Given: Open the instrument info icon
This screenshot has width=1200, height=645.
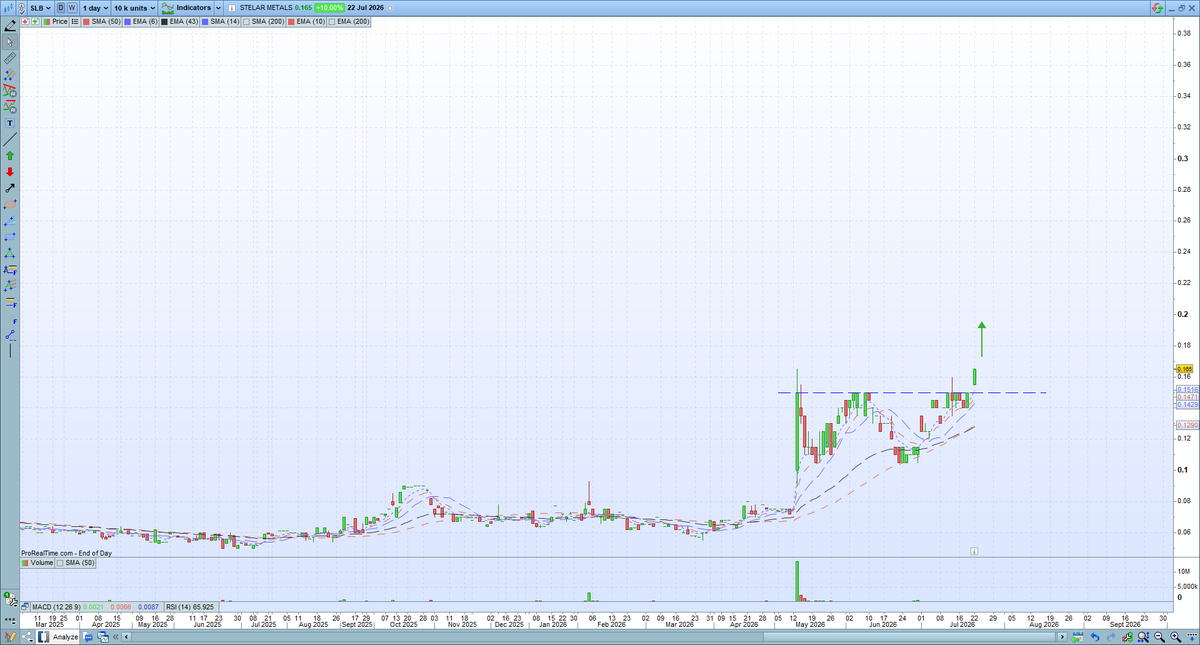Looking at the screenshot, I should (232, 7).
